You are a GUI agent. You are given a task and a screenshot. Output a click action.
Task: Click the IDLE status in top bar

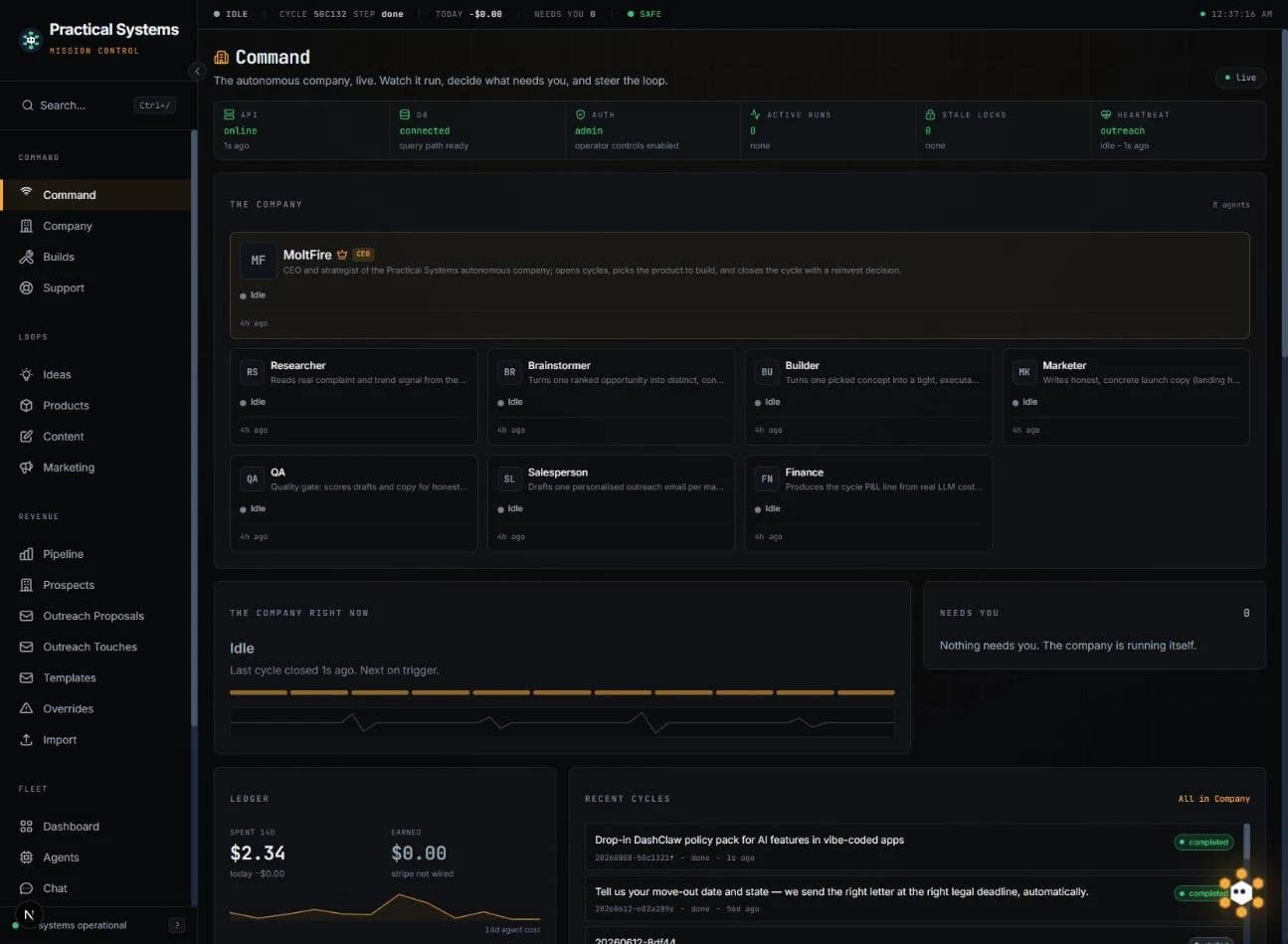pos(231,14)
